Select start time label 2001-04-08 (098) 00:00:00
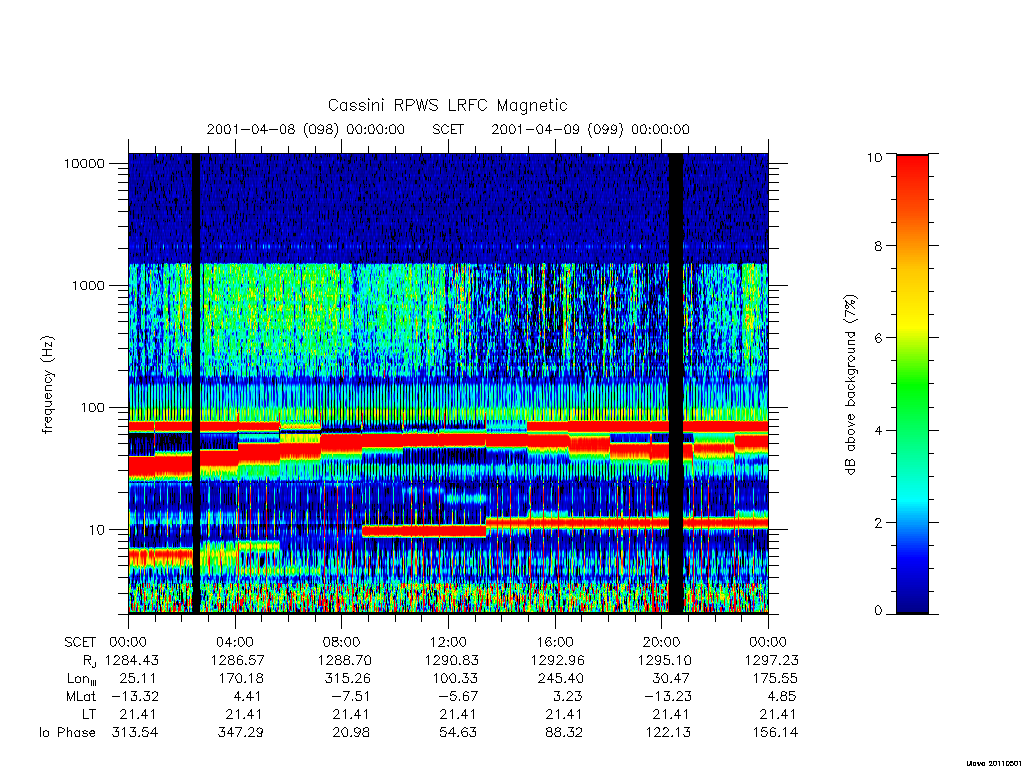This screenshot has width=1024, height=768. (x=306, y=129)
